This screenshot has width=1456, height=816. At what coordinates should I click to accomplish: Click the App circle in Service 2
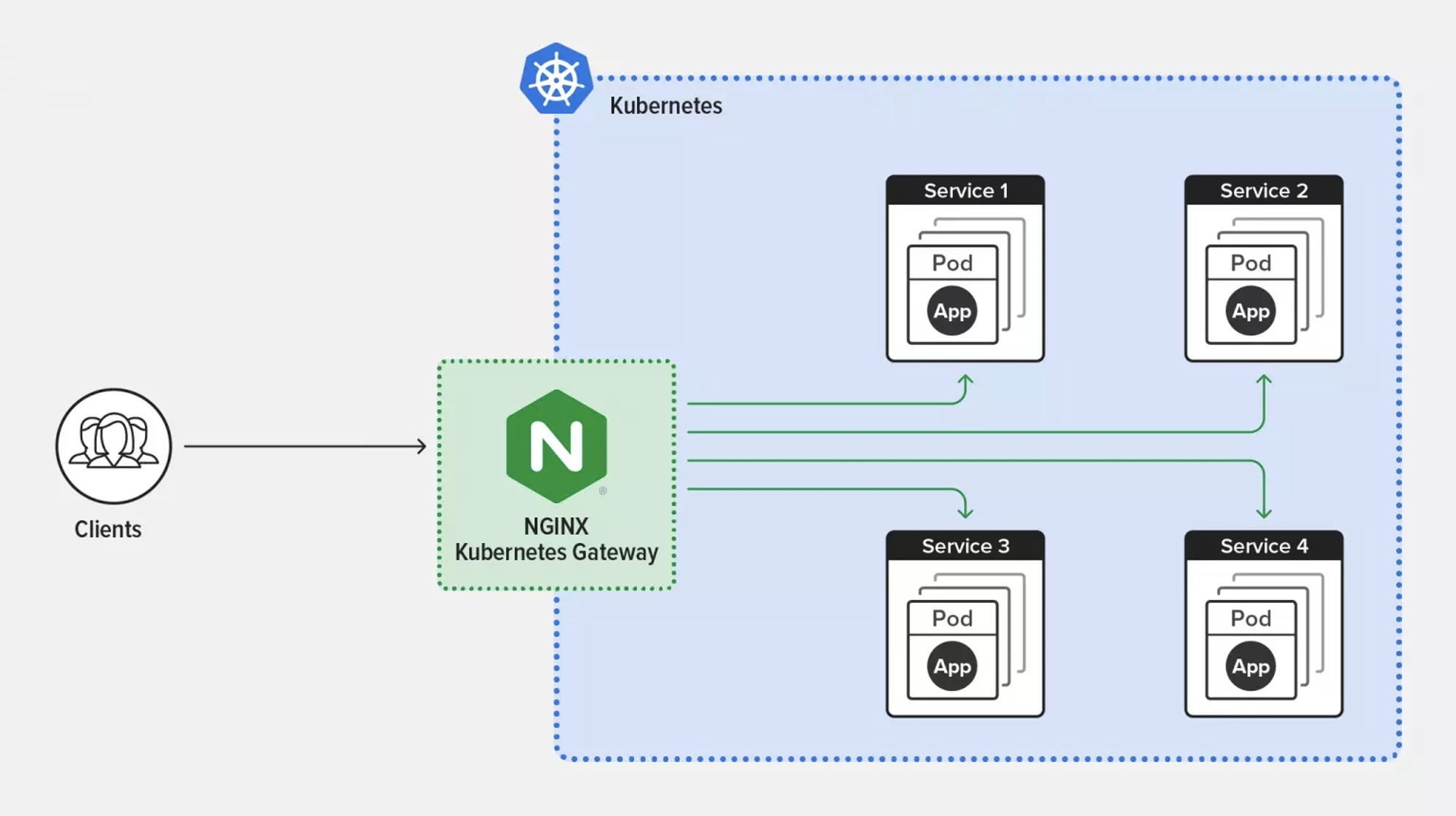tap(1251, 311)
